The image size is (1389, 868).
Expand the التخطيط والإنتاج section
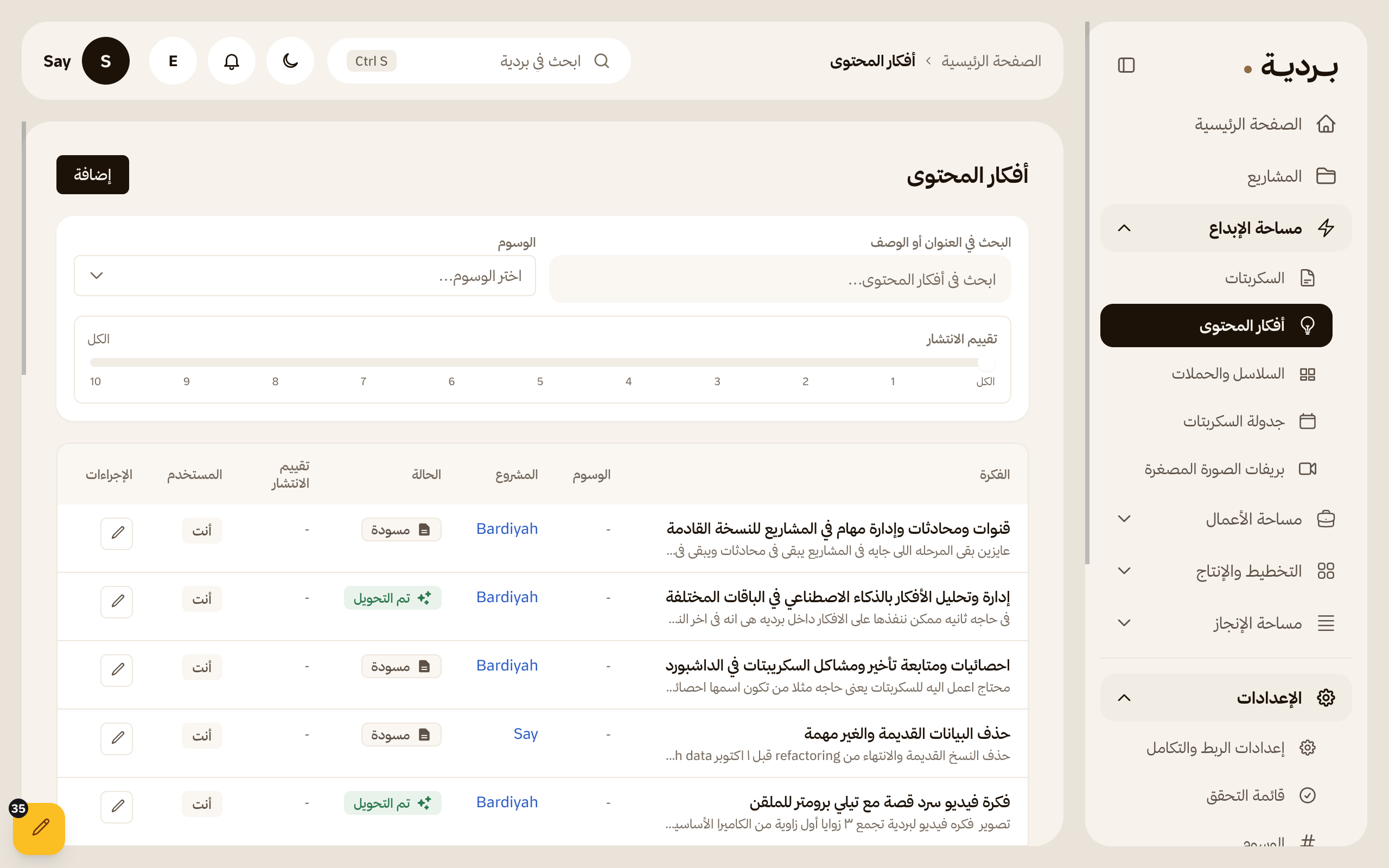[x=1226, y=571]
